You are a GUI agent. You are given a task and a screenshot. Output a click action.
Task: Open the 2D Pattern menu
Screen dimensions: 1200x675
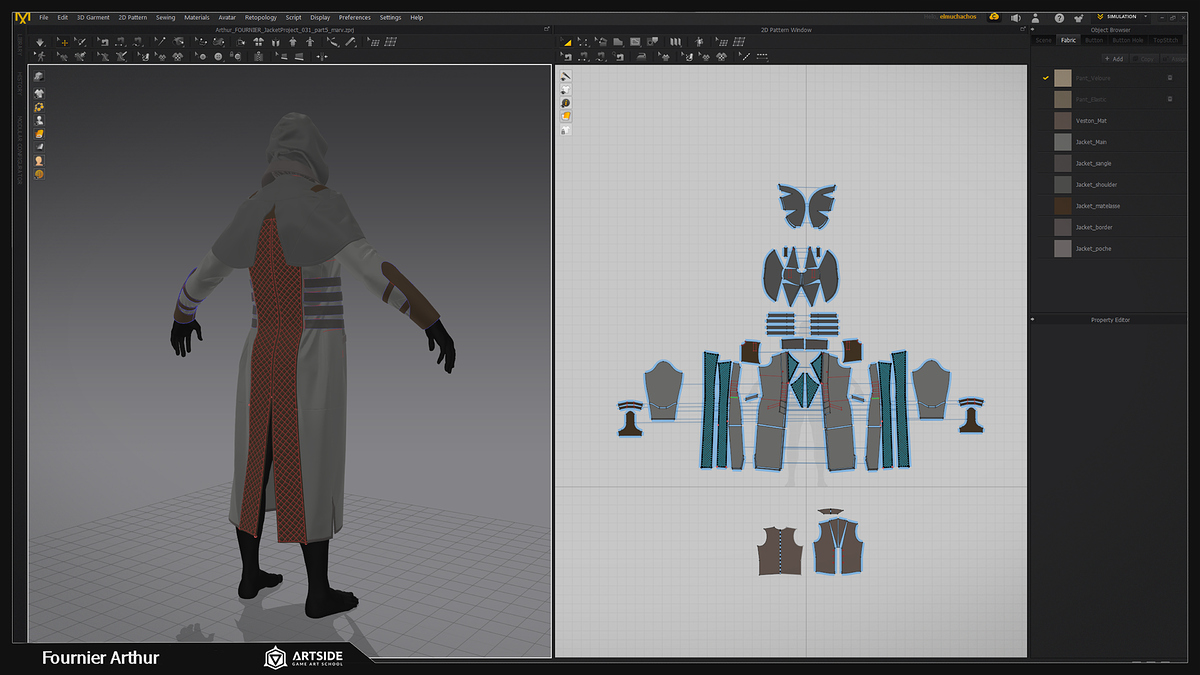(132, 17)
